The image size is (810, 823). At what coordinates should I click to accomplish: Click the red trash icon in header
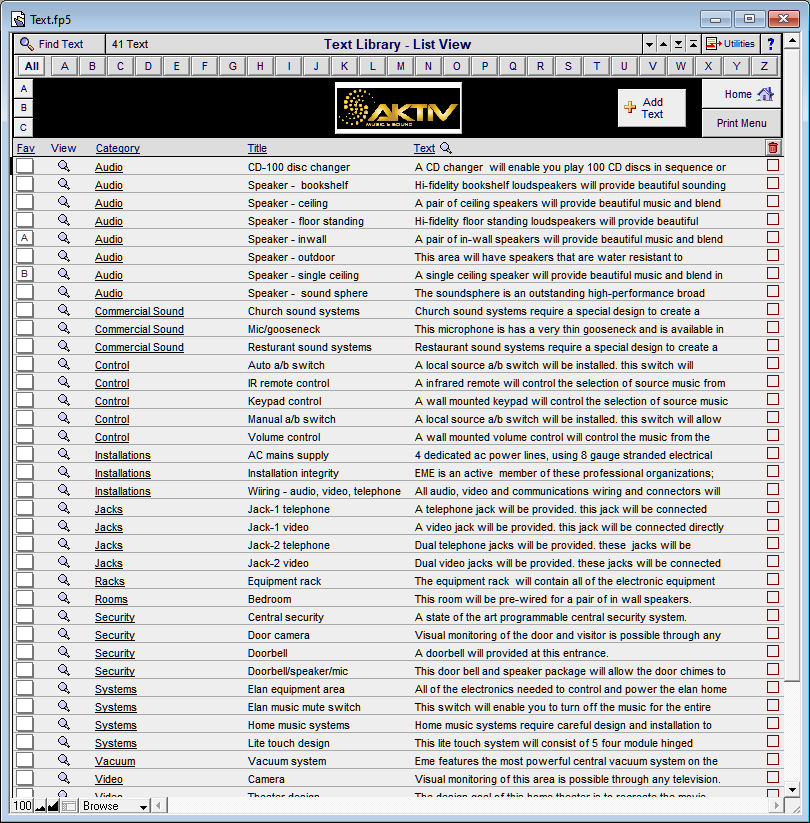tap(773, 147)
